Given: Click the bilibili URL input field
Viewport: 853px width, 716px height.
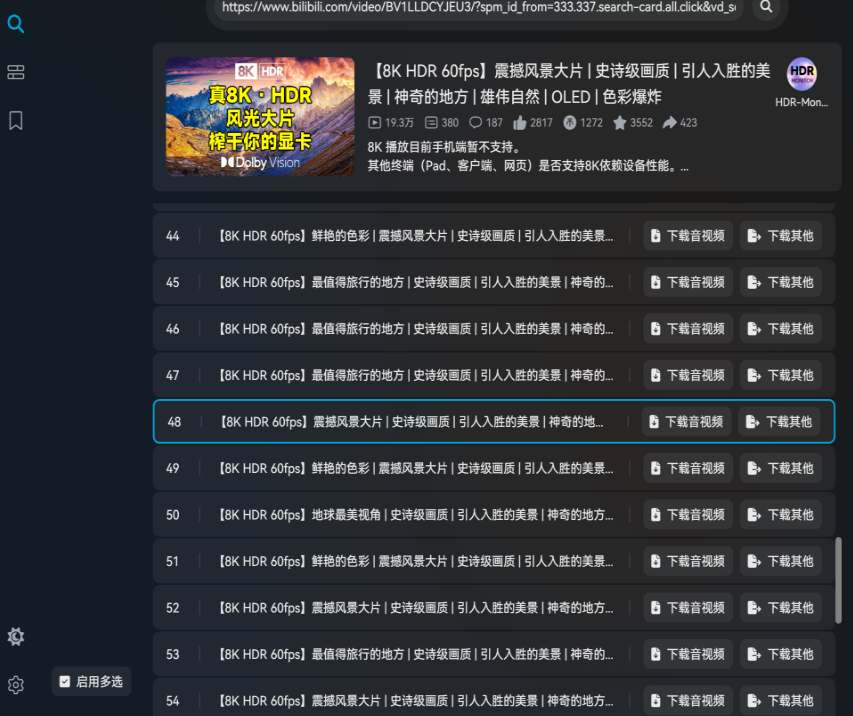Looking at the screenshot, I should point(480,7).
